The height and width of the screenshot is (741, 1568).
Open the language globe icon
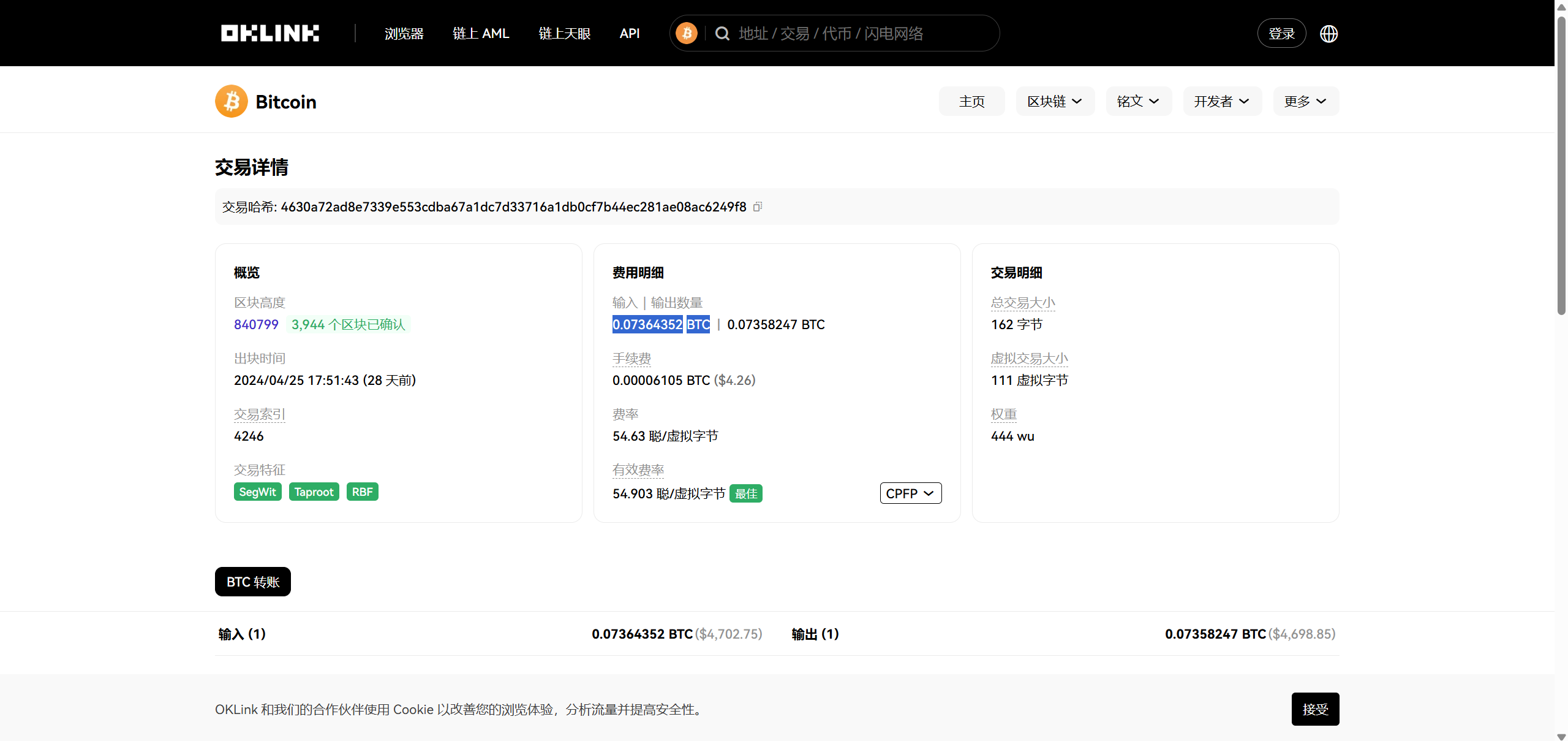[1329, 34]
